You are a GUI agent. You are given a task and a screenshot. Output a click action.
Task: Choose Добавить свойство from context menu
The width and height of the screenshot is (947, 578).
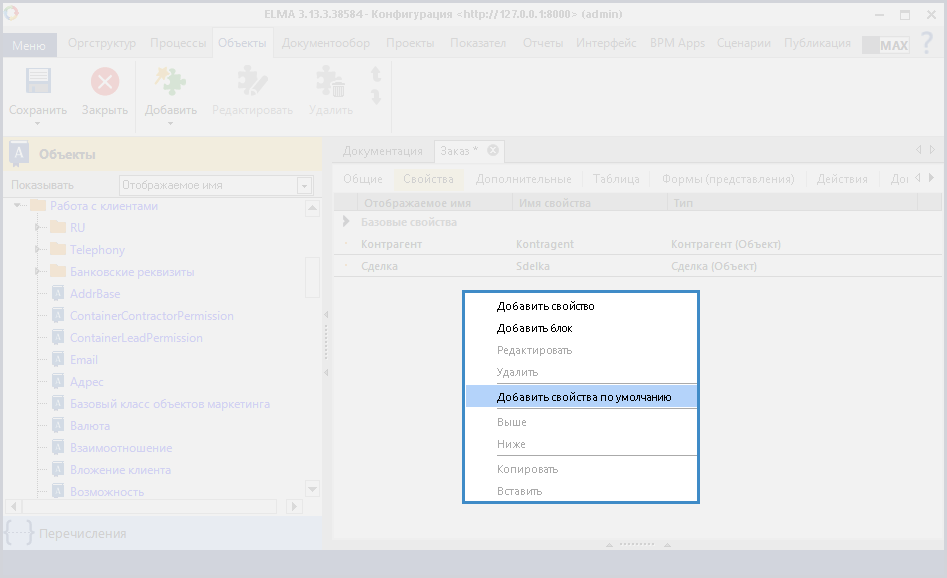[545, 307]
